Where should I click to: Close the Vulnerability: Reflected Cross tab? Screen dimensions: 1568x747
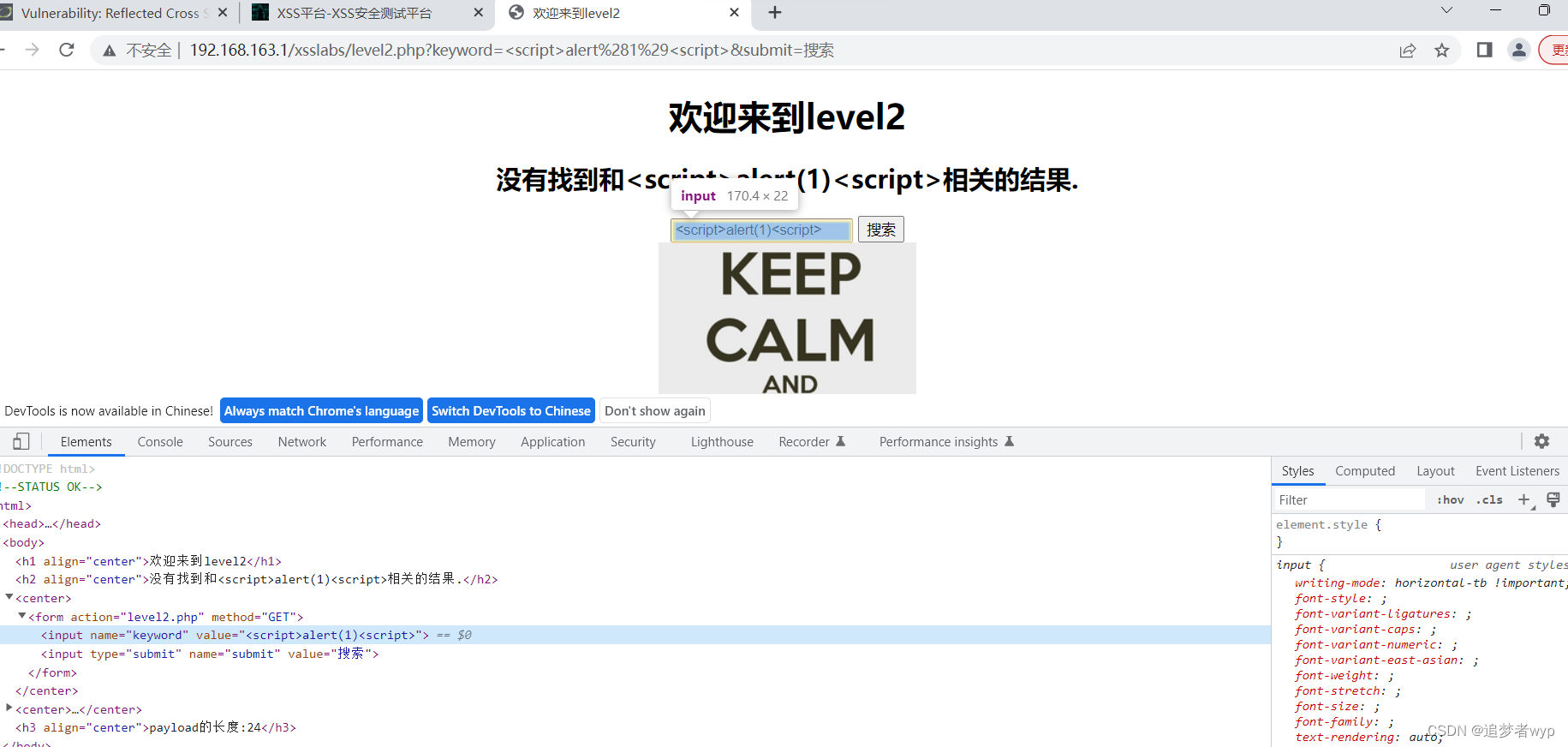[223, 13]
